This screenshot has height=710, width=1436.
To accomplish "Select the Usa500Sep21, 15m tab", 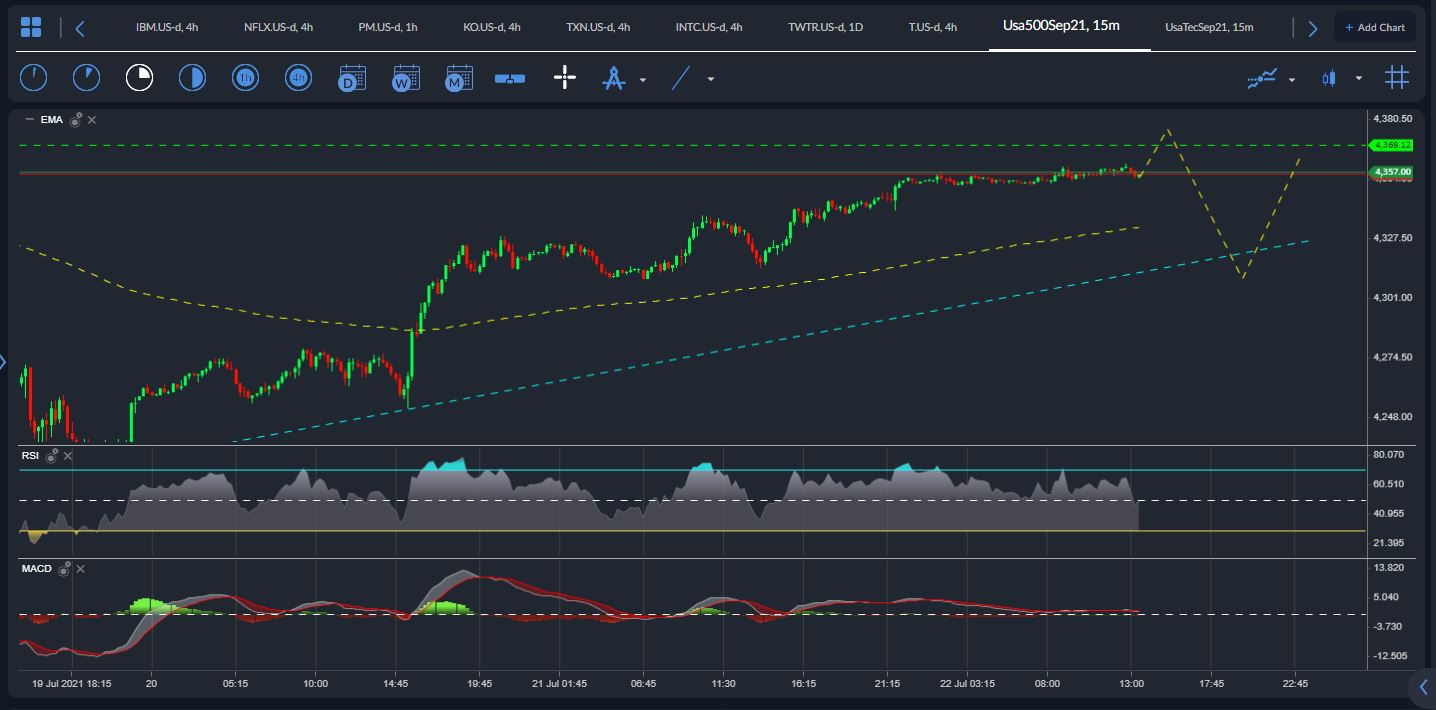I will (x=1061, y=26).
